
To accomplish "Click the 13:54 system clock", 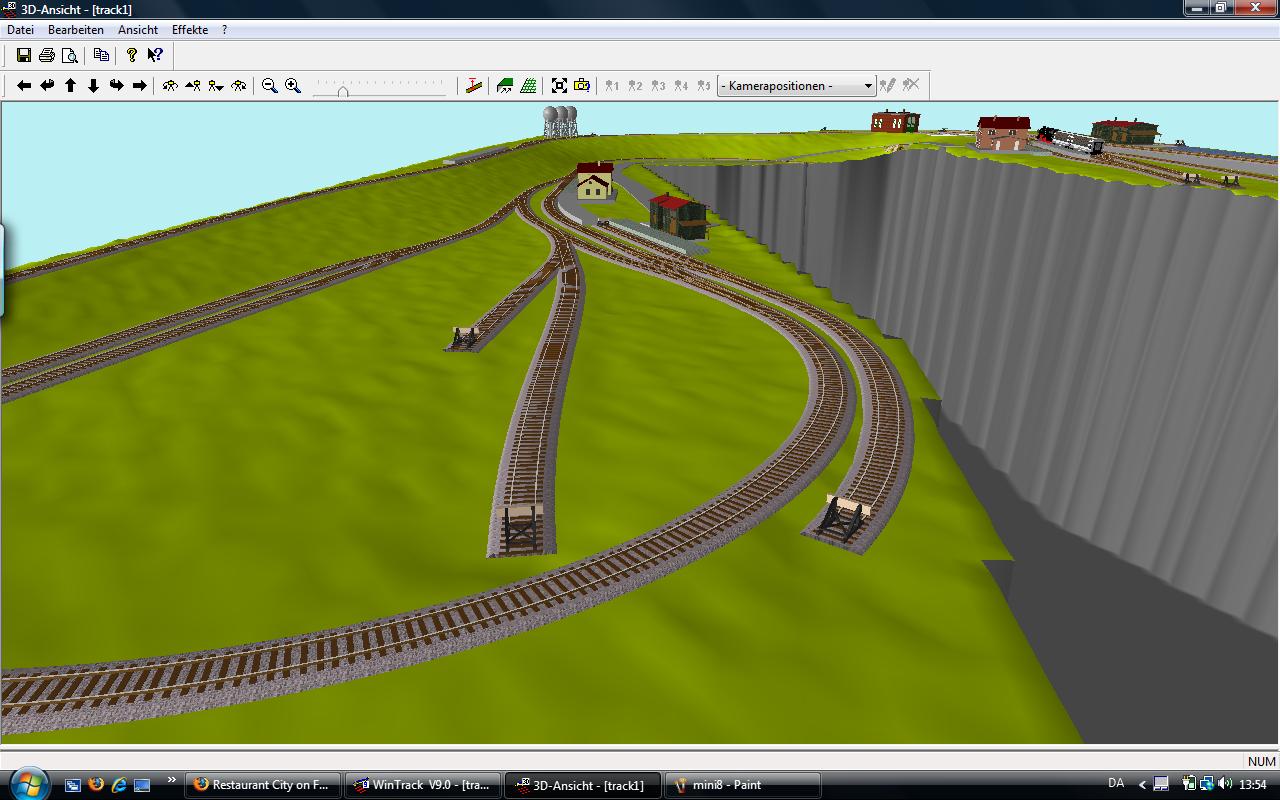I will click(1254, 785).
